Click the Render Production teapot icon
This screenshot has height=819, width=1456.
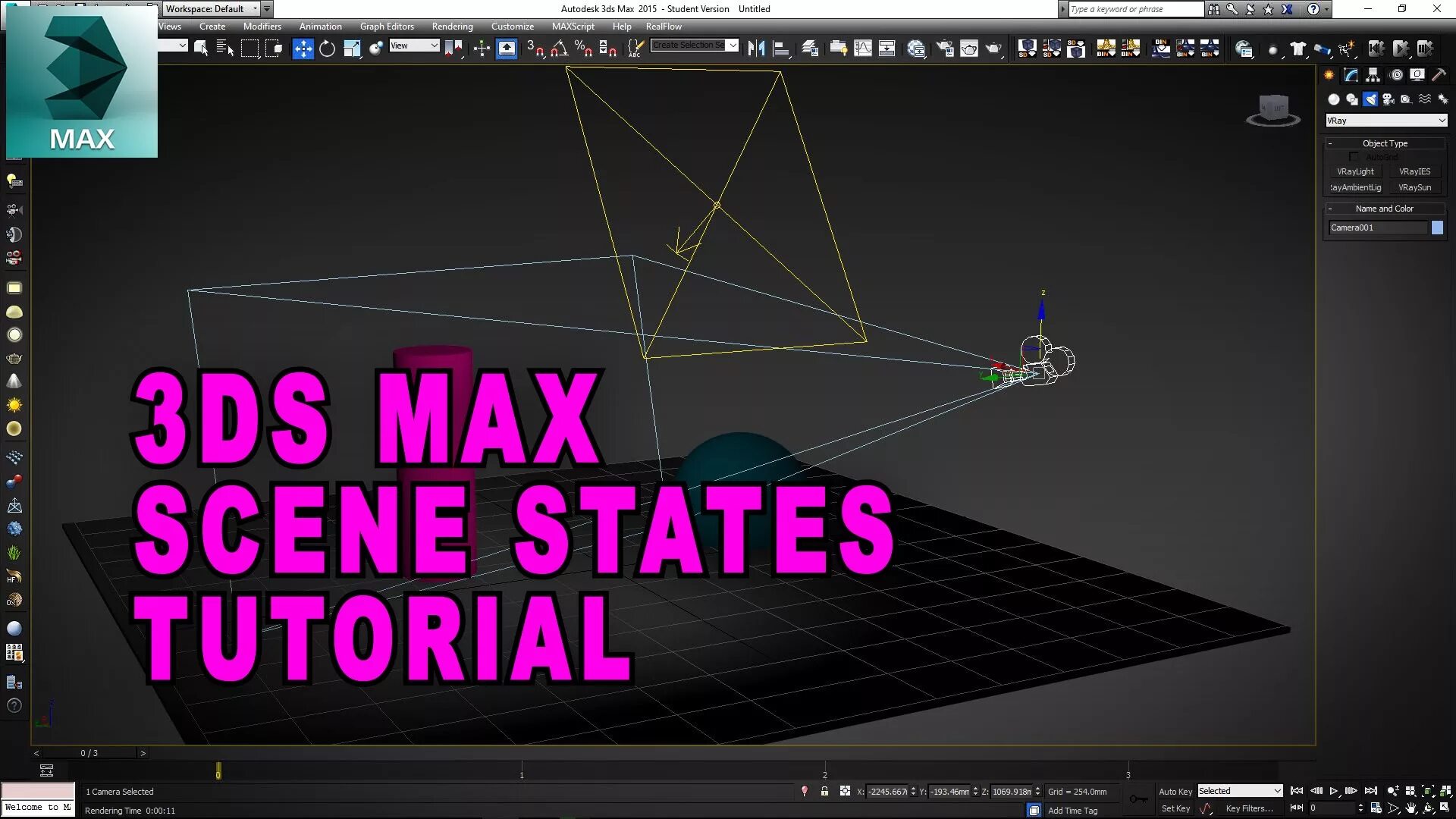tap(993, 49)
